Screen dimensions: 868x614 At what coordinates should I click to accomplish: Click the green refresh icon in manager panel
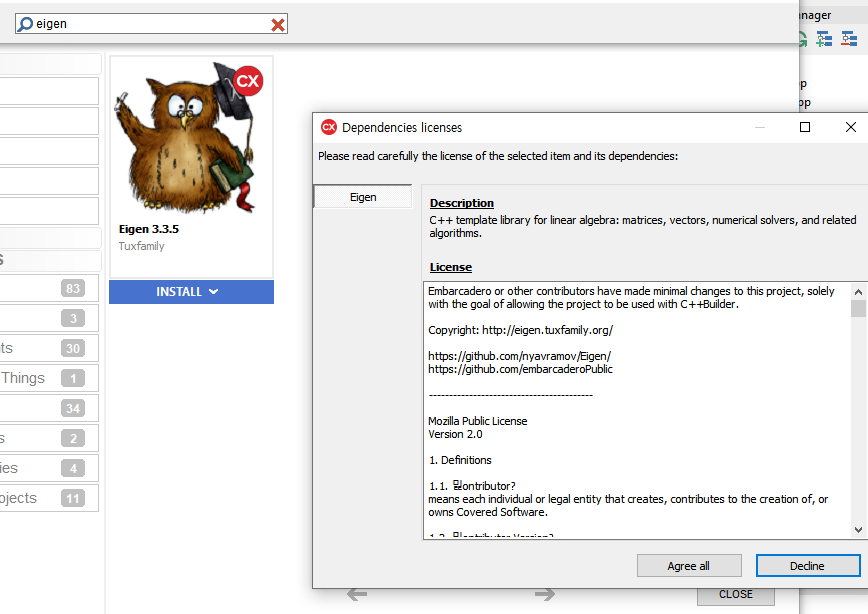(802, 39)
